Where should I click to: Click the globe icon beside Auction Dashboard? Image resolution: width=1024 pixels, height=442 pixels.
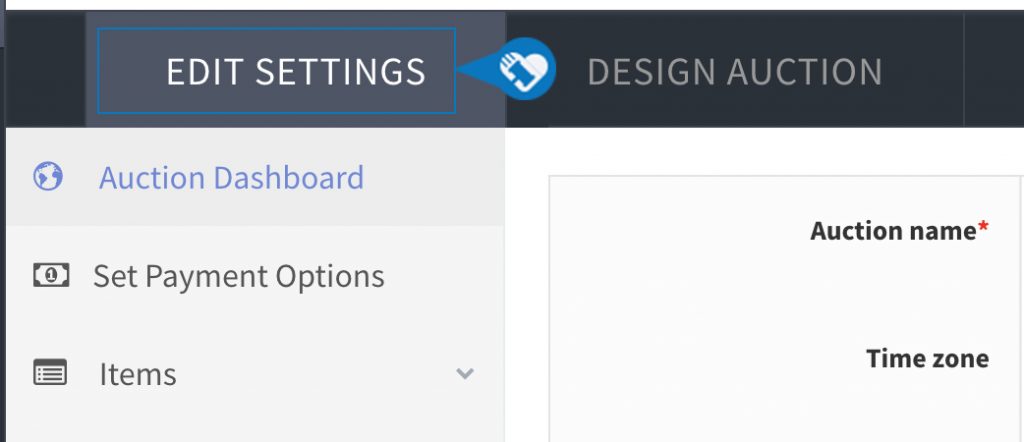click(48, 176)
